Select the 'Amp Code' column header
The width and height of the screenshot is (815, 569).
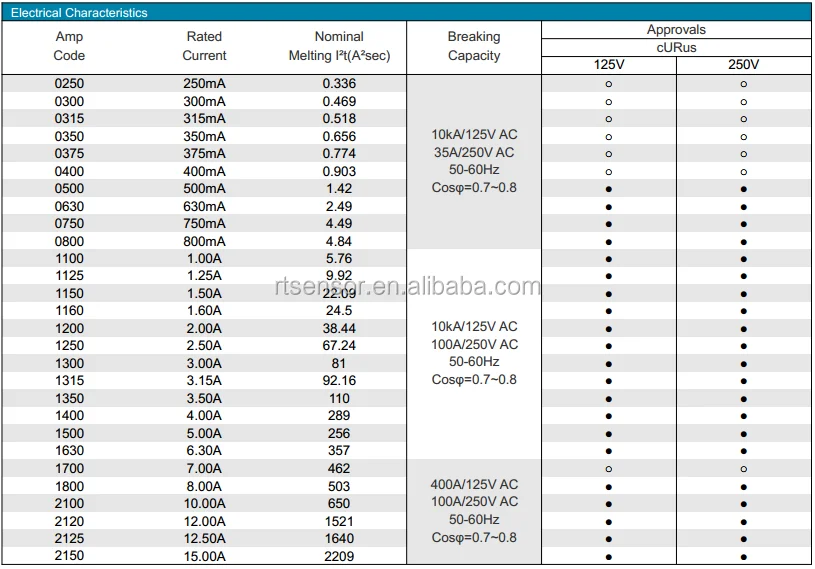(69, 46)
